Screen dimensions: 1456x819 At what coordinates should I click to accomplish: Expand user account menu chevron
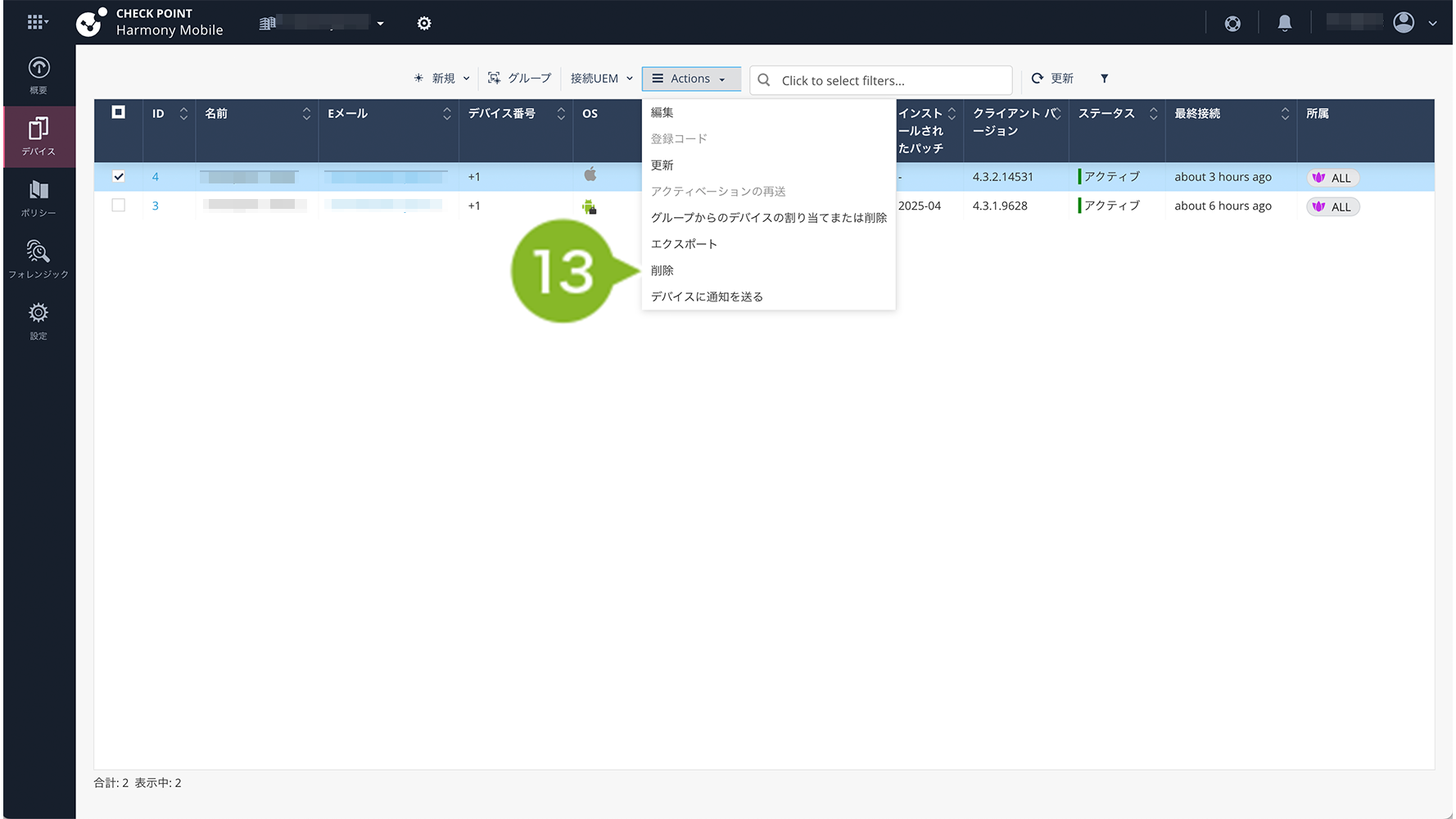(x=1432, y=23)
